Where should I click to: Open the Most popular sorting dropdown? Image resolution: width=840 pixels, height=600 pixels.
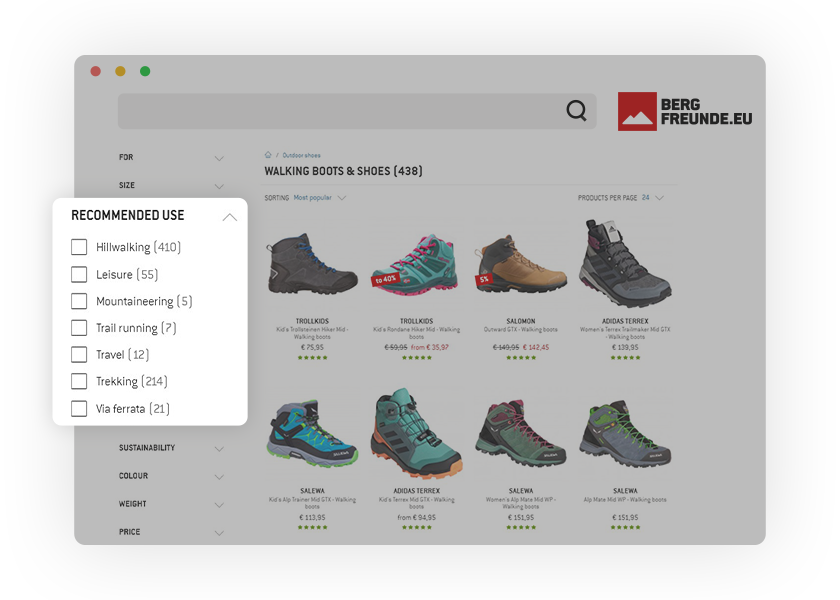pos(320,198)
